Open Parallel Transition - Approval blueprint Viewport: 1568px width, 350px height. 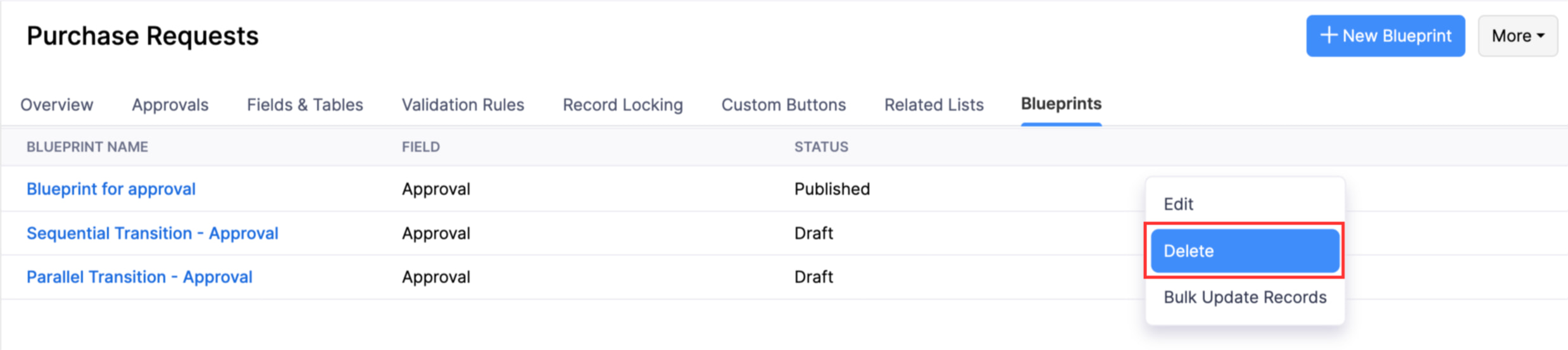(139, 277)
